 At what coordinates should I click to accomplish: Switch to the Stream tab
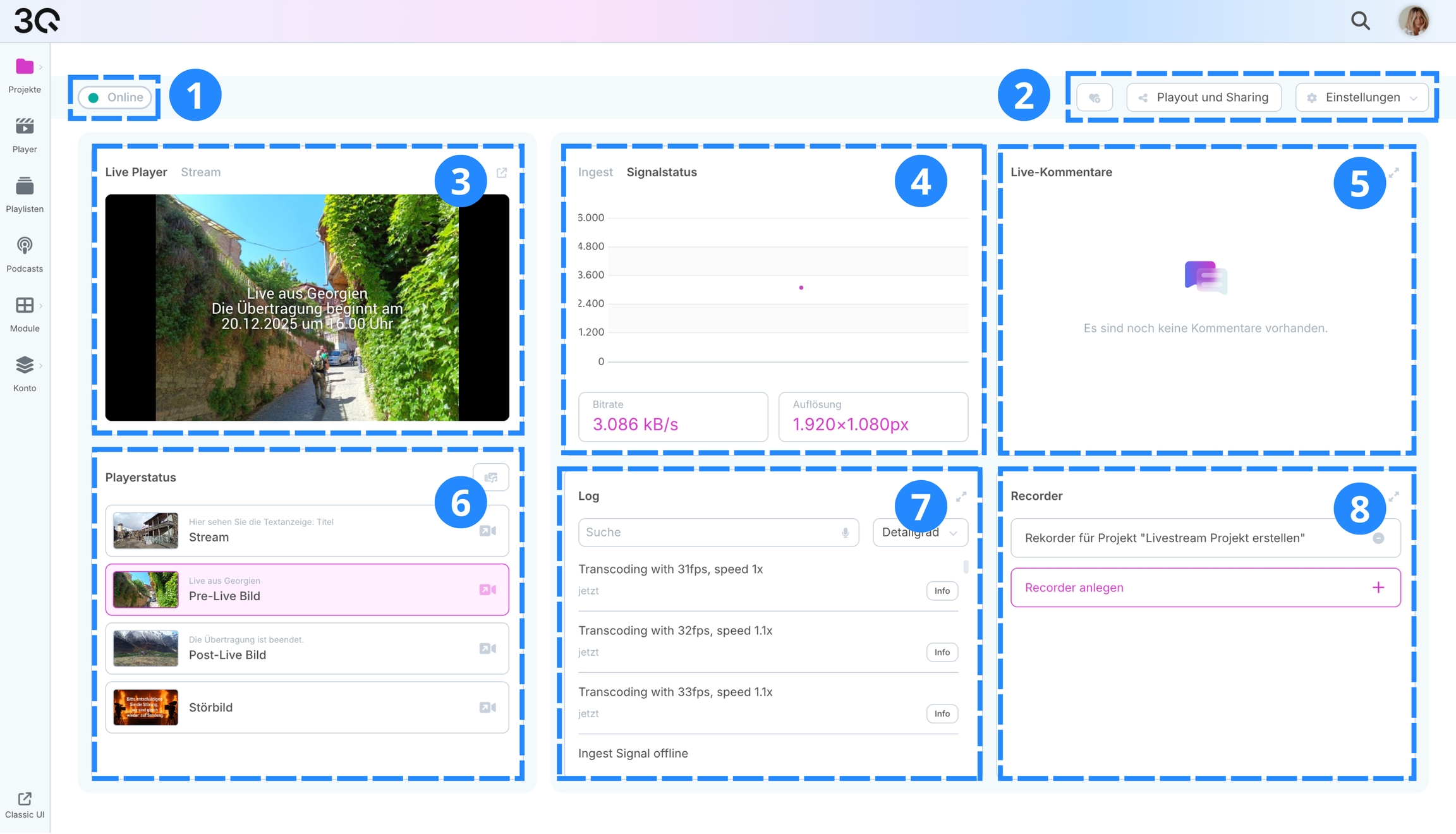pos(200,172)
